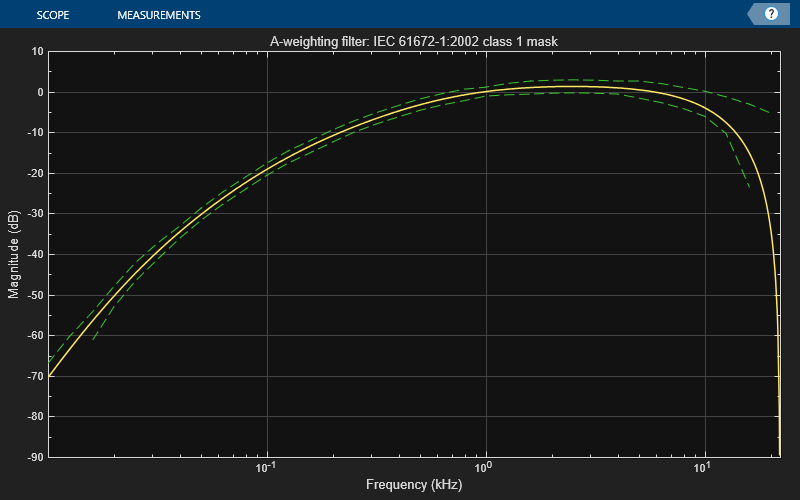Open the help question mark icon
Screen dimensions: 800x500
pos(771,14)
